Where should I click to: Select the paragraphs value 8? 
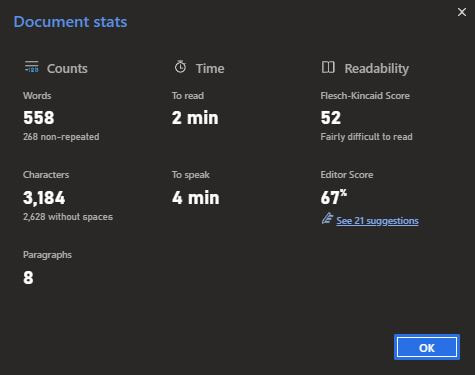(28, 278)
